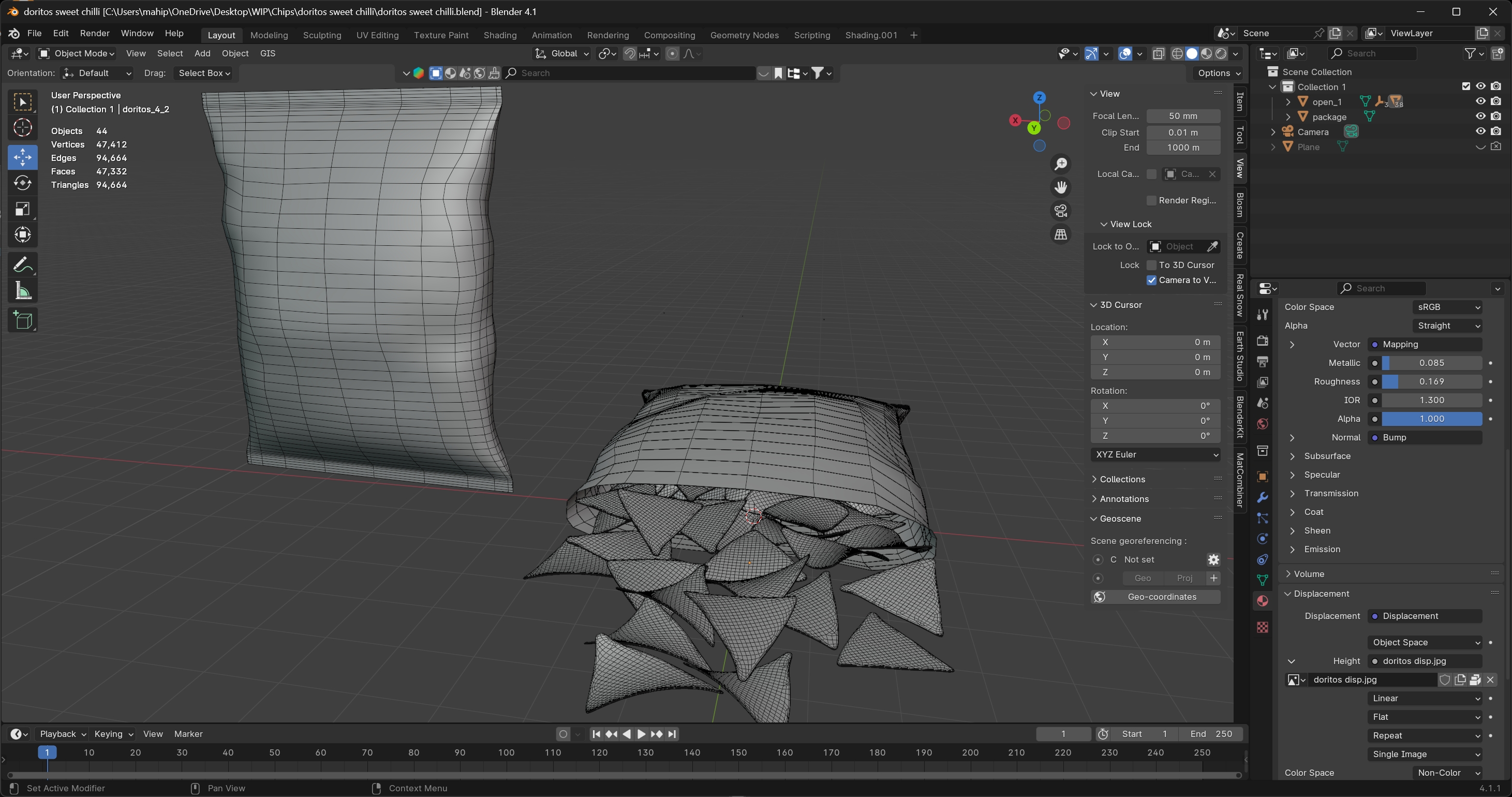Image resolution: width=1512 pixels, height=797 pixels.
Task: Switch to the Shading workspace tab
Action: (x=499, y=35)
